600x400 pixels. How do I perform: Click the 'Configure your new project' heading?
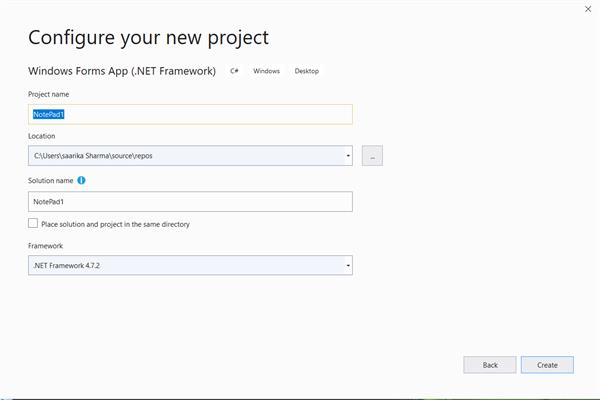coord(148,38)
